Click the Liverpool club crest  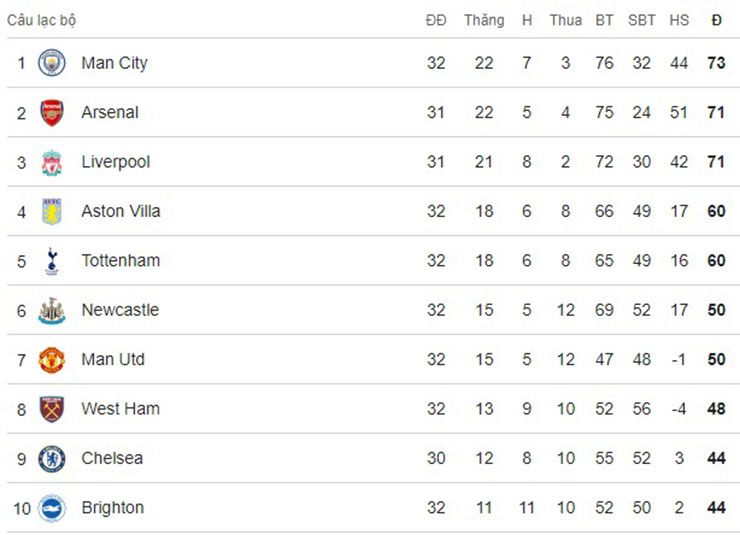[x=51, y=162]
